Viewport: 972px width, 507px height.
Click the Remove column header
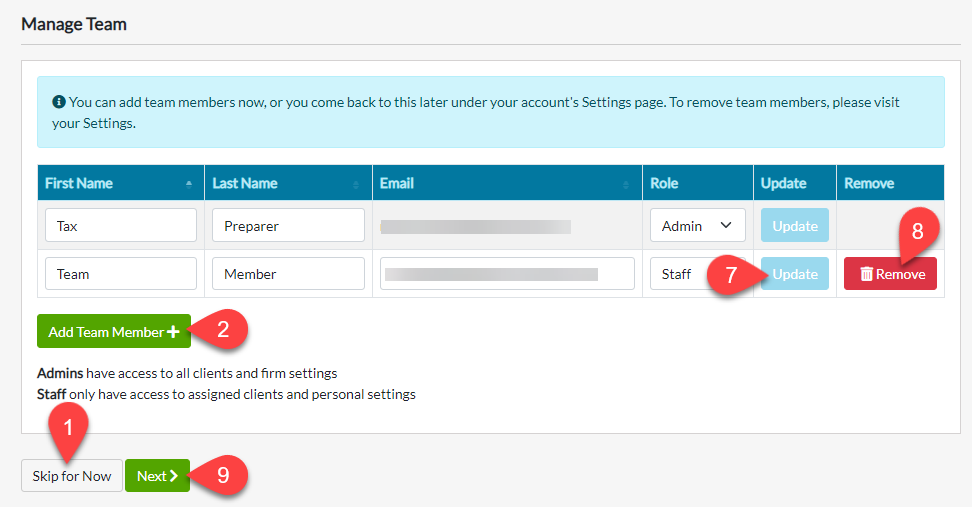click(890, 183)
